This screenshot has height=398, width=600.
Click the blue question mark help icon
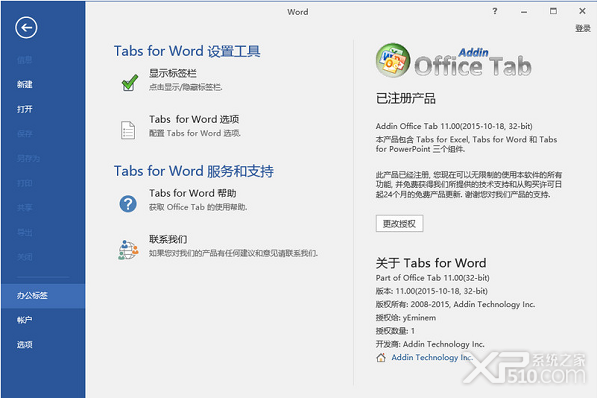[128, 204]
